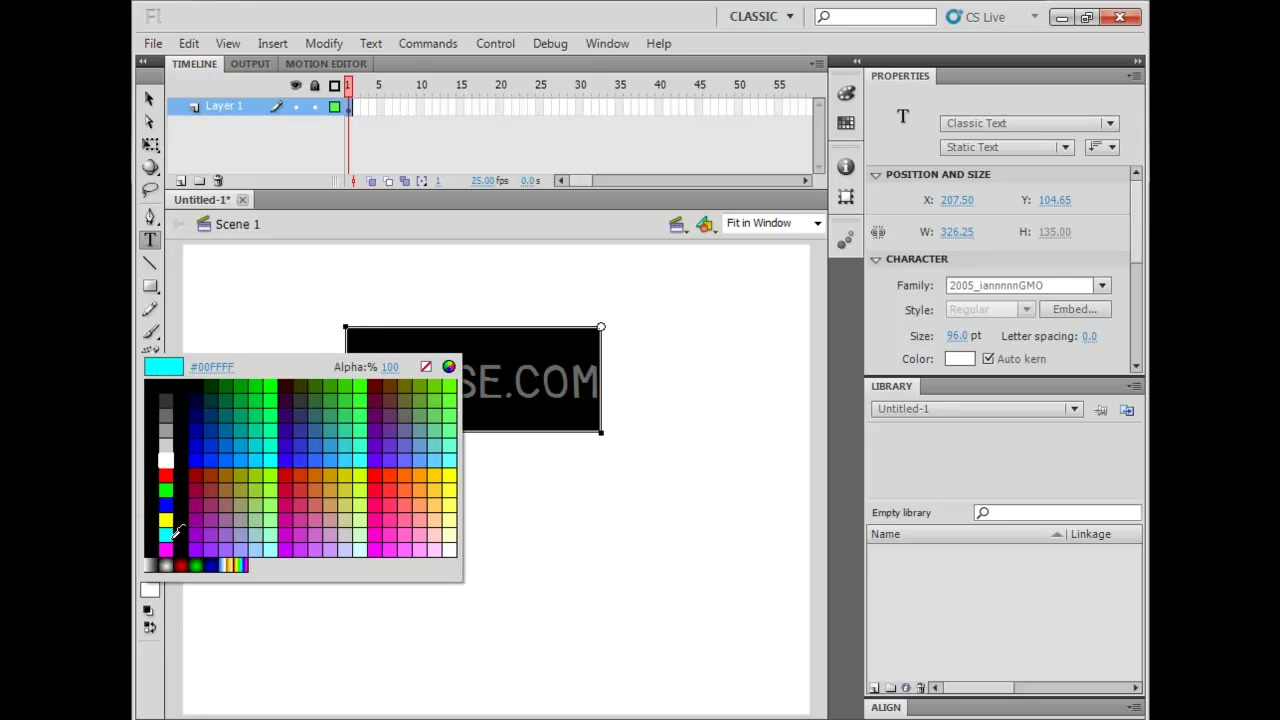Toggle lock all layers icon
Screen dimensions: 1280x720
(x=315, y=85)
